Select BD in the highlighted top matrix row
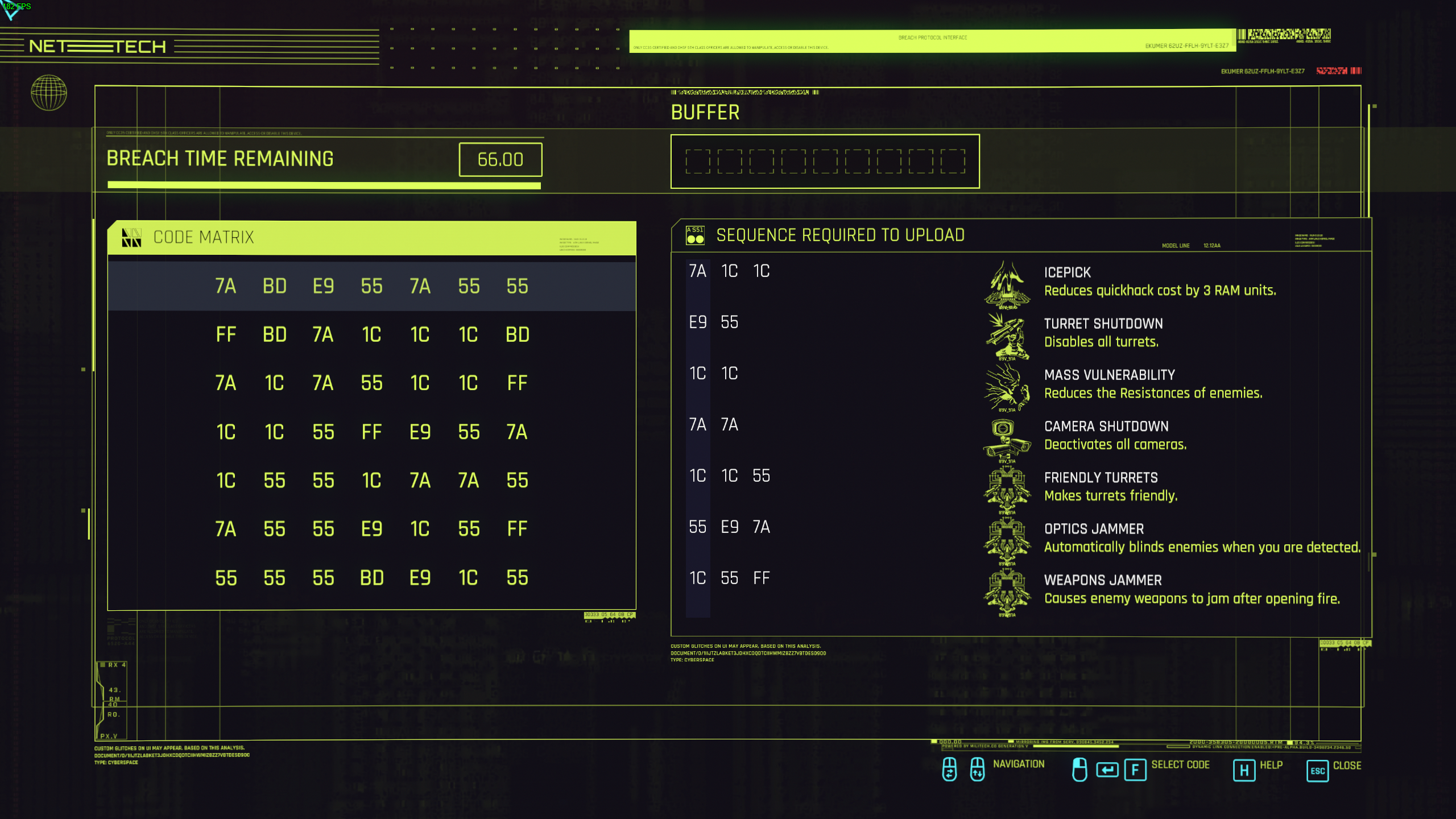Screen dimensions: 1456x819 pos(275,286)
